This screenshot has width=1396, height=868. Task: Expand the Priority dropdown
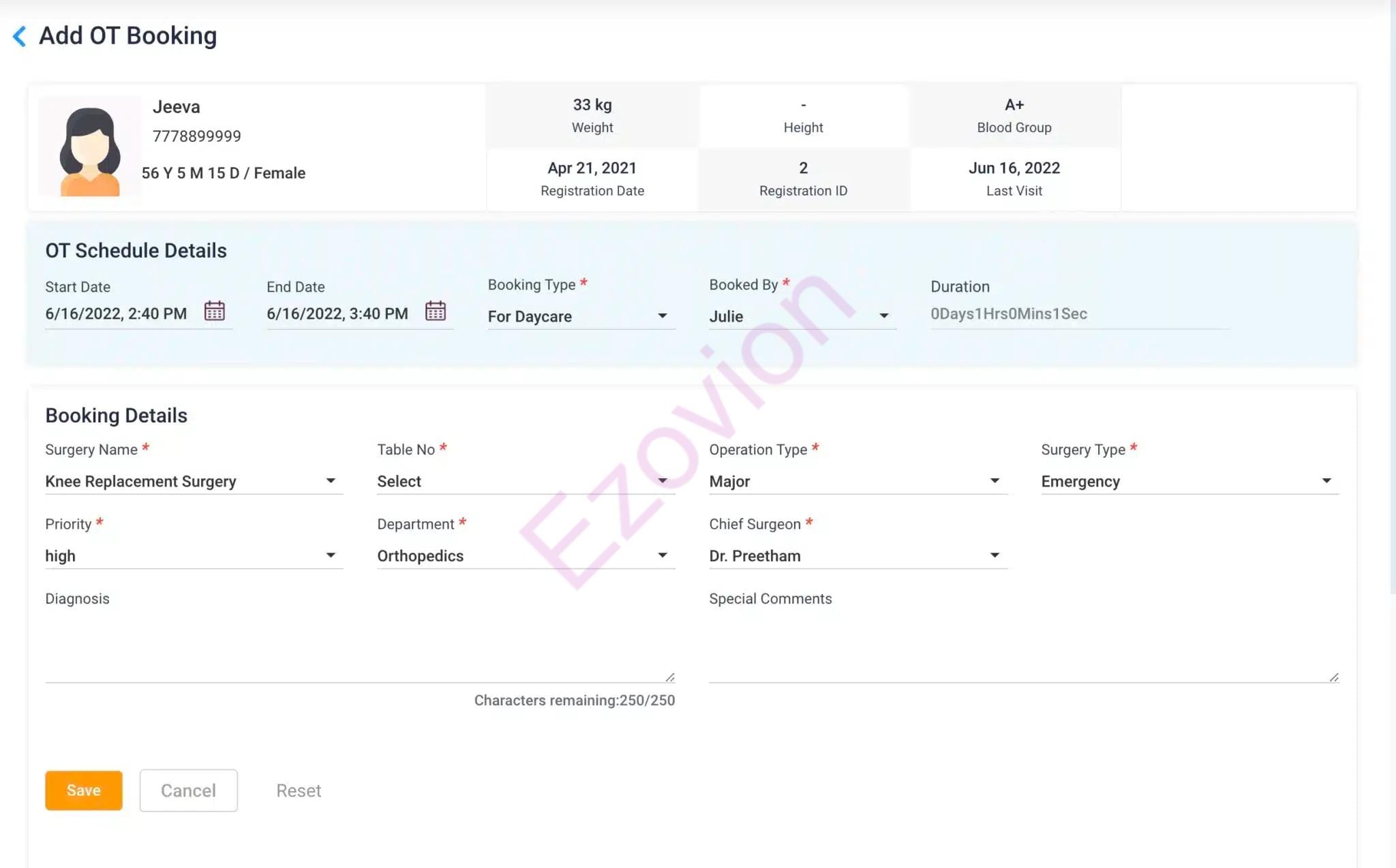point(193,555)
